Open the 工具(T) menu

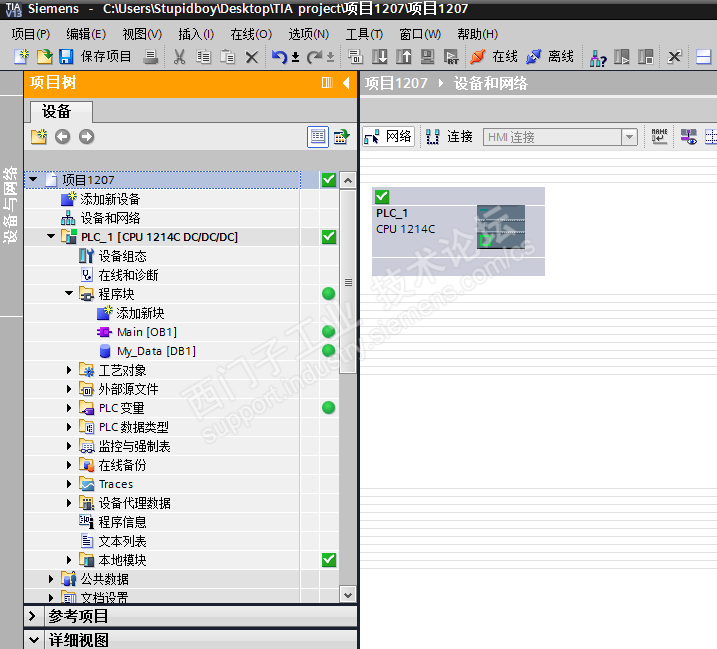(364, 34)
